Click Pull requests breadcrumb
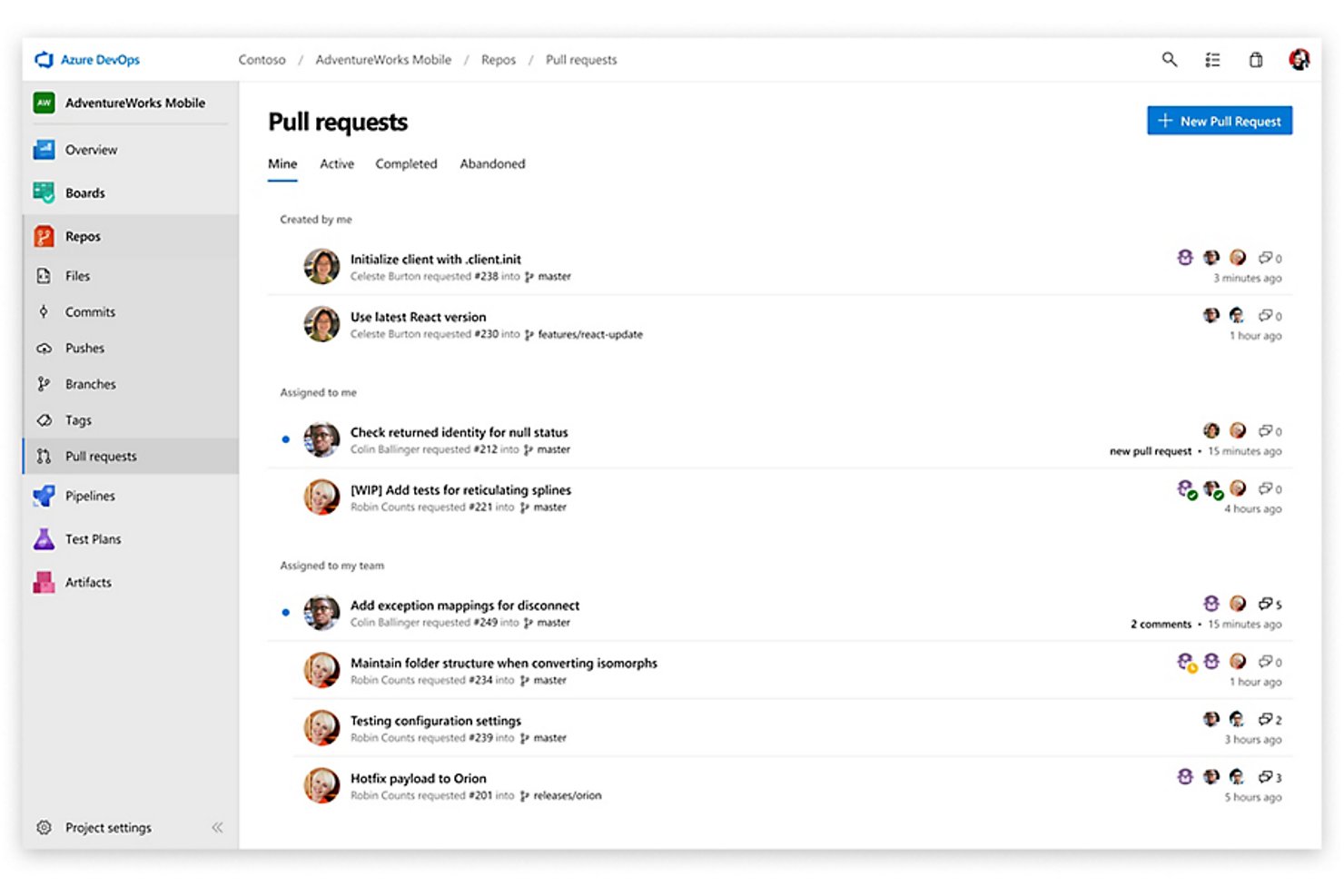 tap(581, 60)
